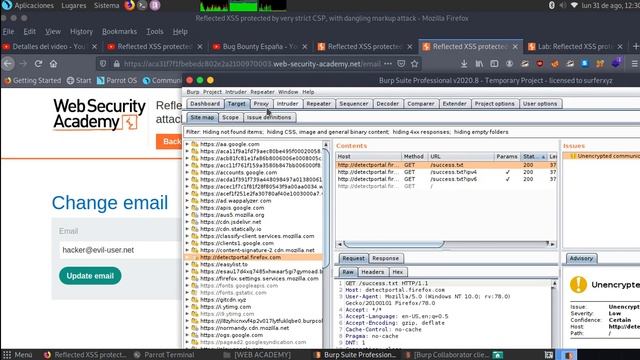This screenshot has height=360, width=640.
Task: Open the Start bookmark
Action: click(79, 80)
